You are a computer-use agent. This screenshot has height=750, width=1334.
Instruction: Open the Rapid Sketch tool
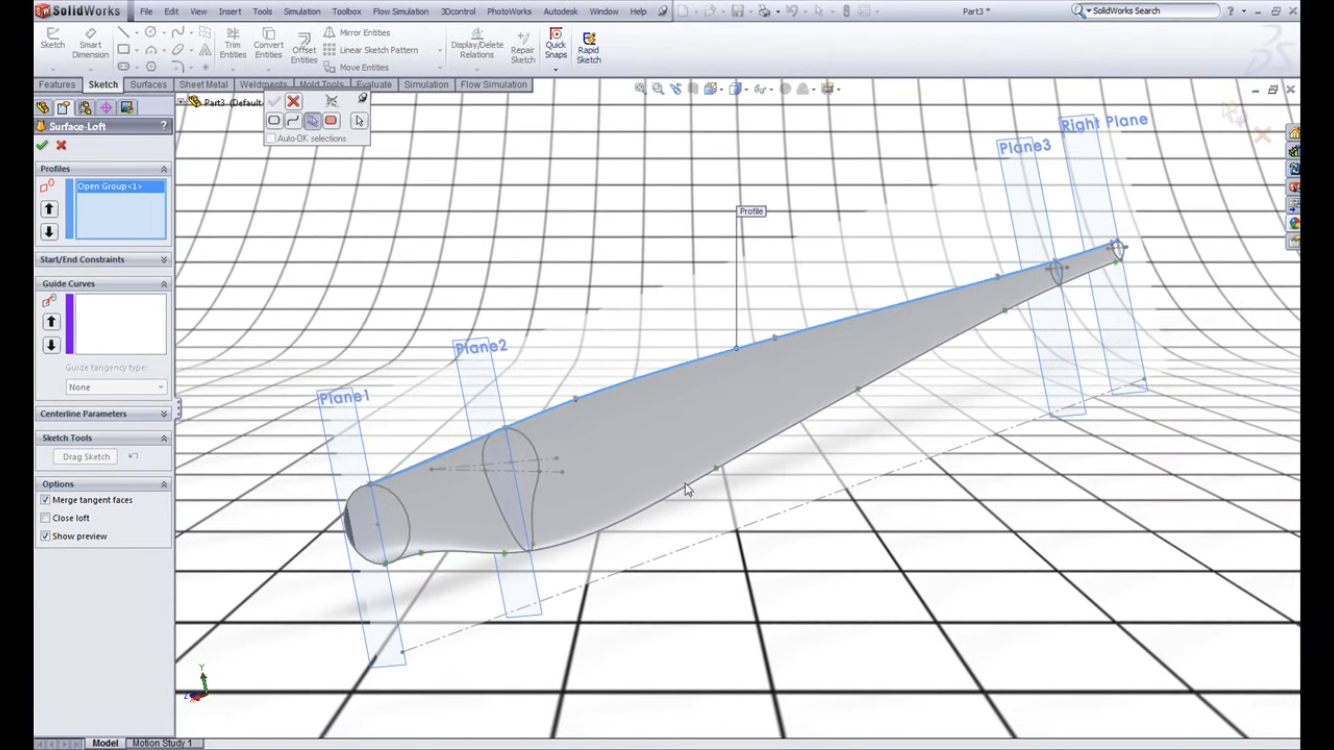click(588, 46)
